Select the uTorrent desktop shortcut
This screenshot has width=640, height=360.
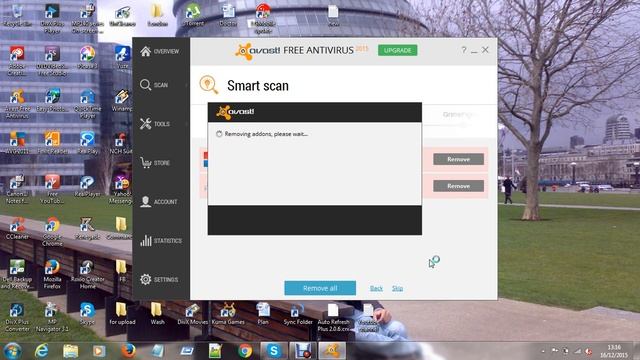193,15
